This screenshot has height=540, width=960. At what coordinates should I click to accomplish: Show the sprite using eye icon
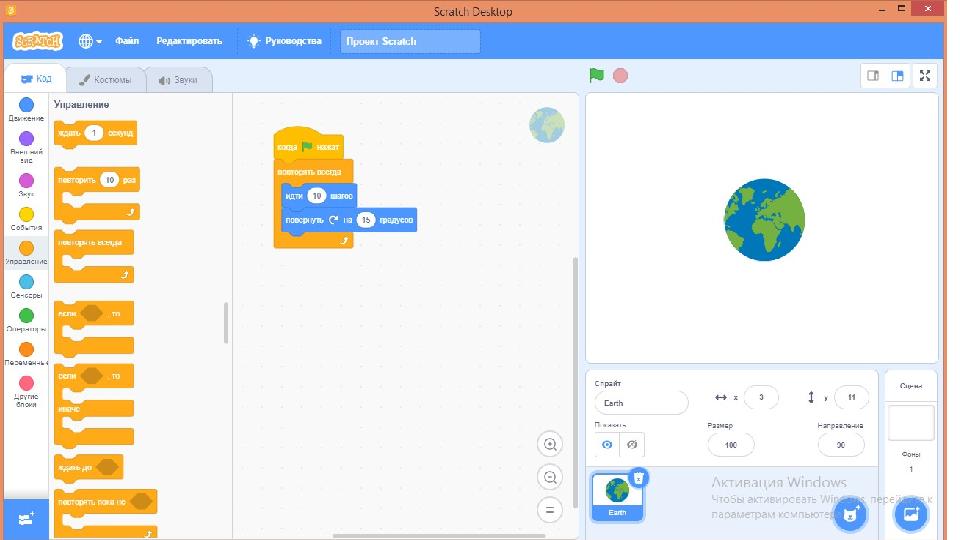pos(607,444)
